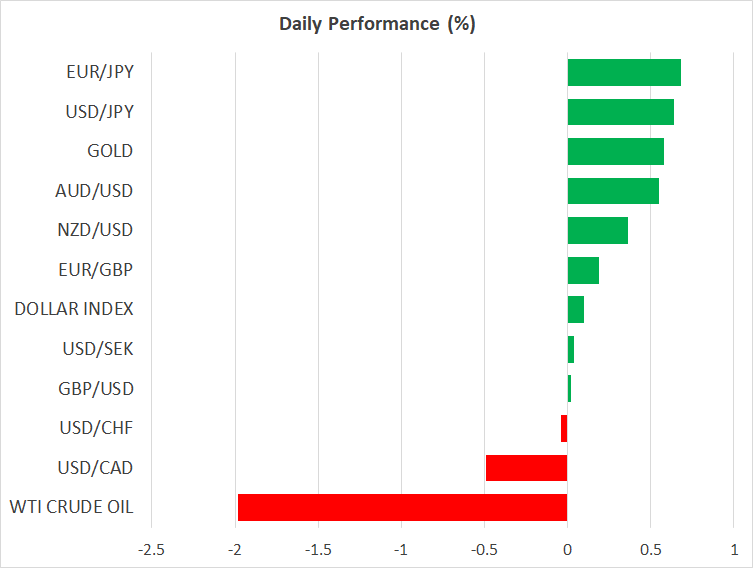Click the -1.5 axis tick label
Viewport: 753px width, 568px height.
[x=318, y=549]
